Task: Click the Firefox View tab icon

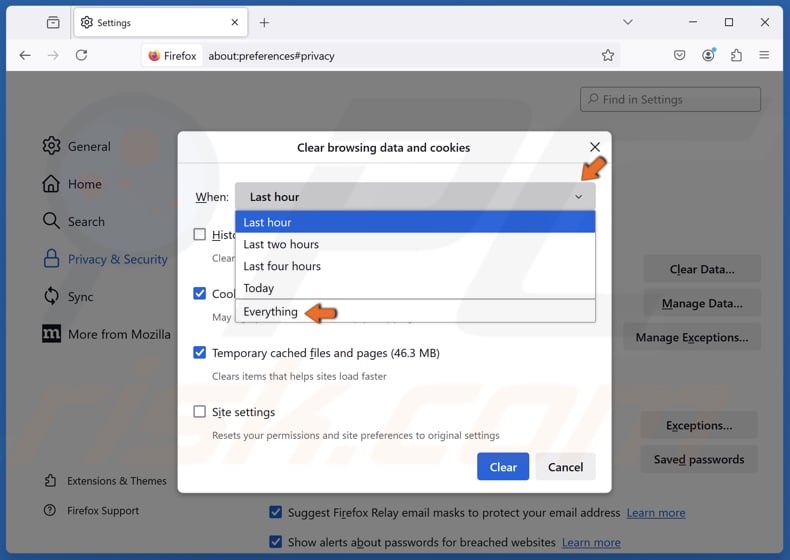Action: point(53,23)
